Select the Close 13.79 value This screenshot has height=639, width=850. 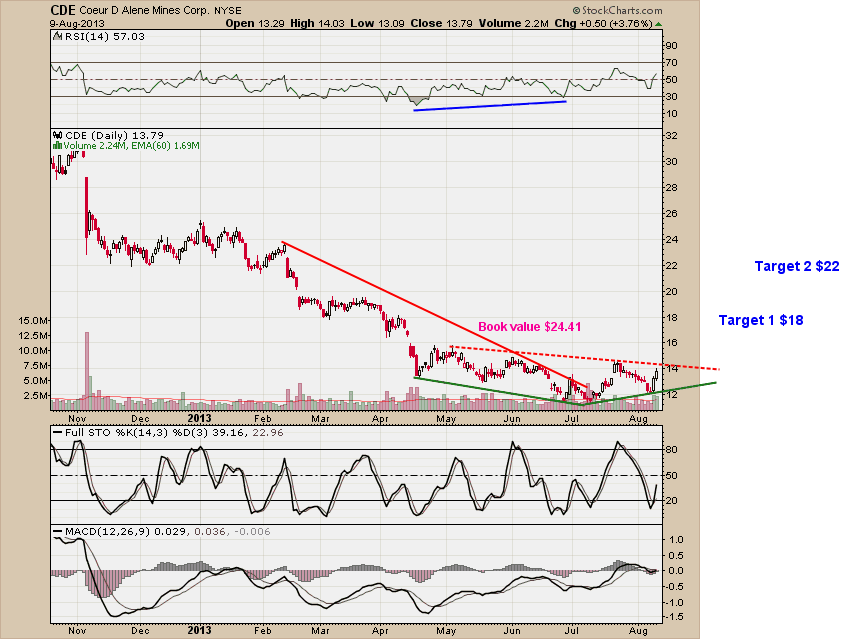click(441, 24)
